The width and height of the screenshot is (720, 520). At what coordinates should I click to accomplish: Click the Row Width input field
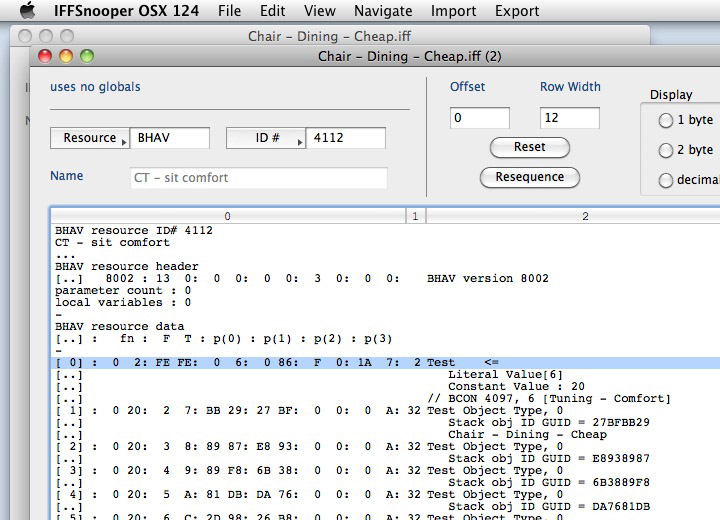(569, 118)
